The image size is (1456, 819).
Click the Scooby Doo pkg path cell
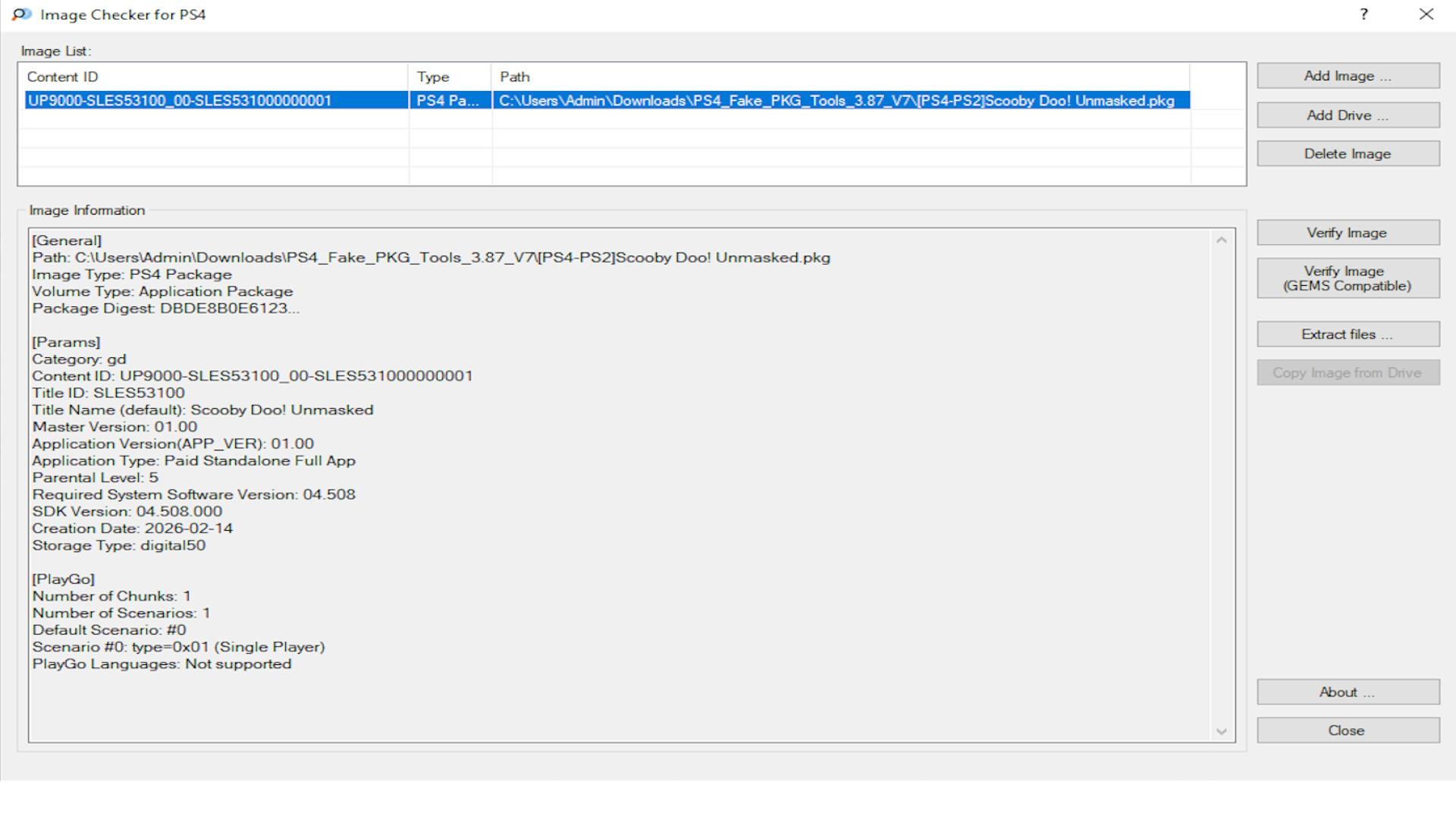836,101
